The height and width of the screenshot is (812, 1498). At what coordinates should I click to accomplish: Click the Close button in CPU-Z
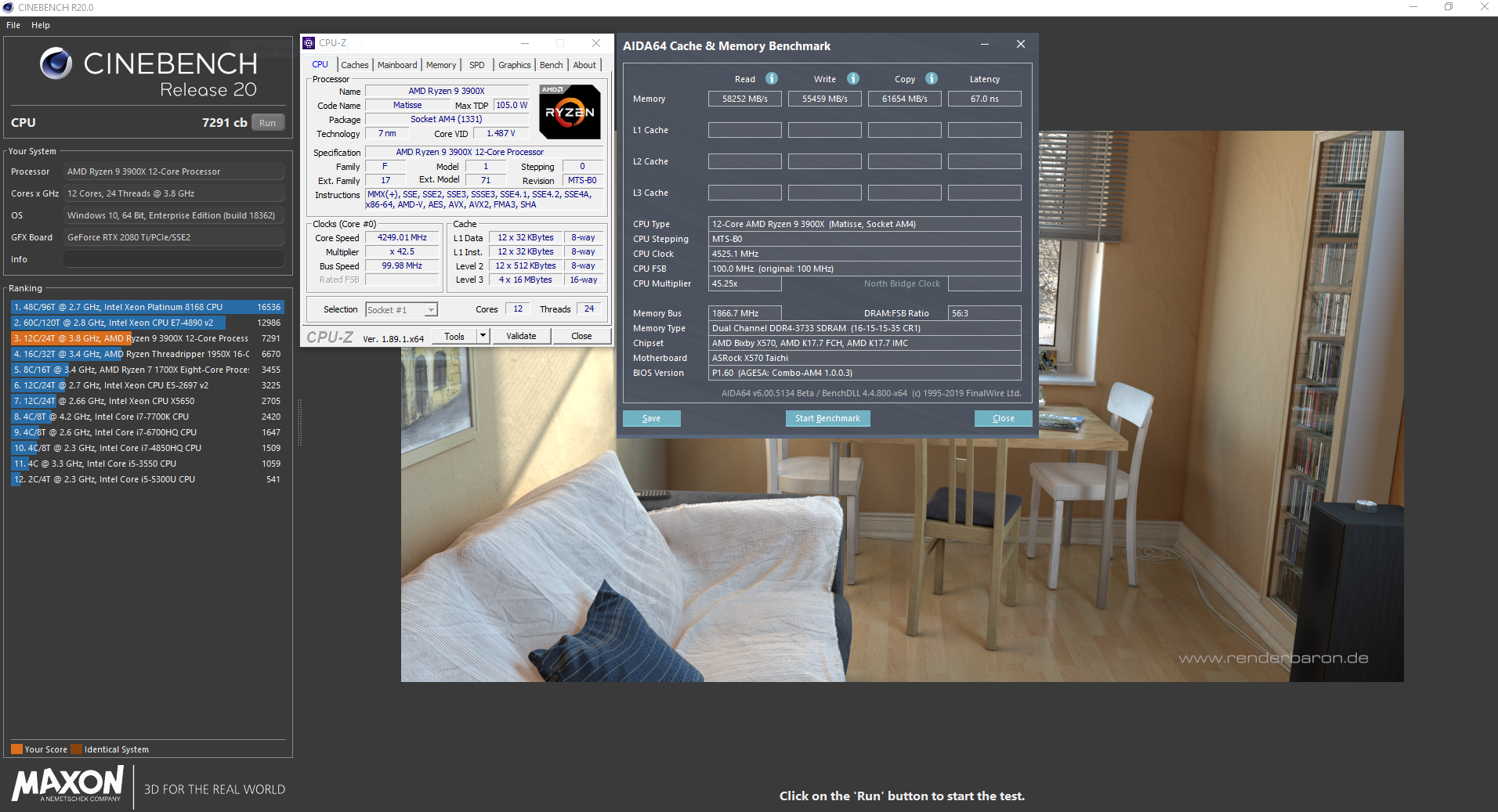click(x=581, y=336)
